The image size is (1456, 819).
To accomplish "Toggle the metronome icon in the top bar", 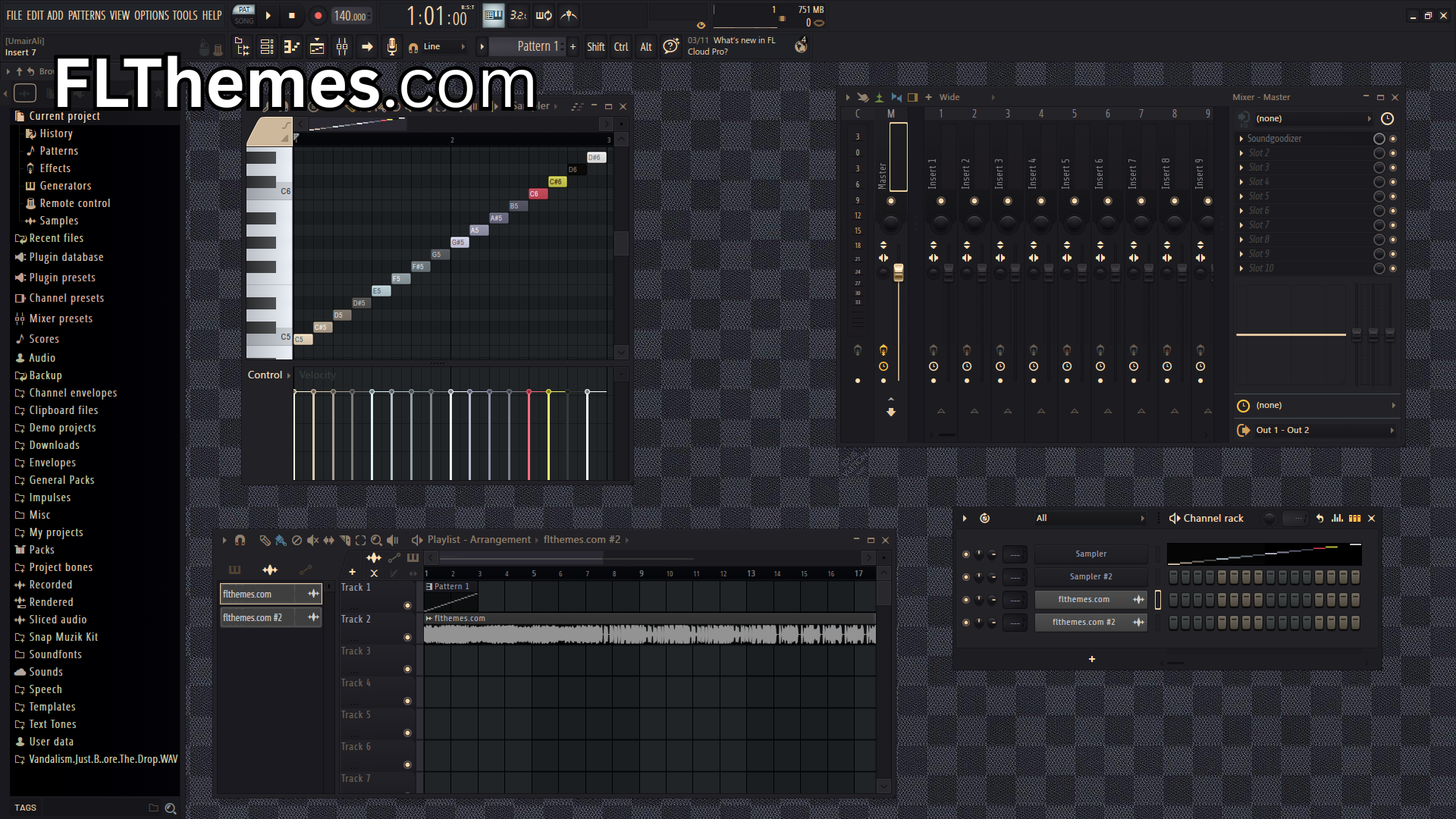I will point(569,15).
